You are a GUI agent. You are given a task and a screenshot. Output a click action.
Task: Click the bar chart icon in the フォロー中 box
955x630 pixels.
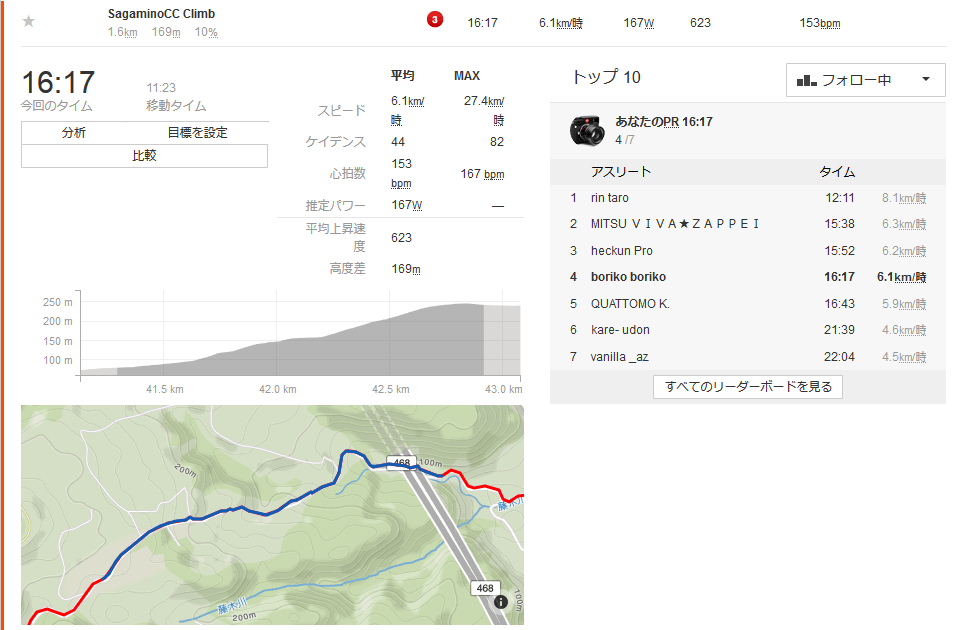[806, 80]
